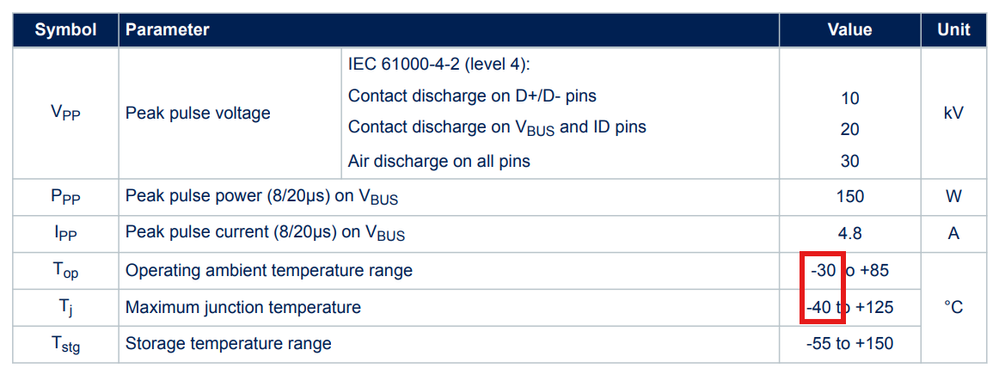Image resolution: width=999 pixels, height=375 pixels.
Task: Click the -55 to +150 value
Action: click(850, 344)
